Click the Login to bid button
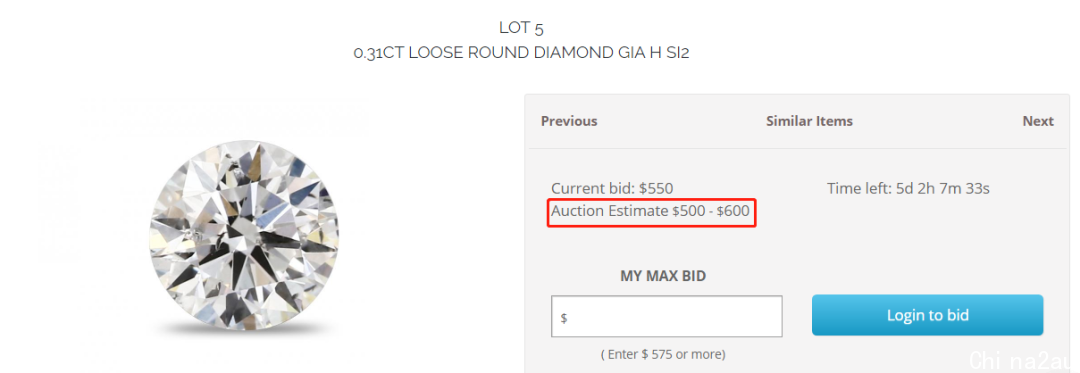 (927, 315)
